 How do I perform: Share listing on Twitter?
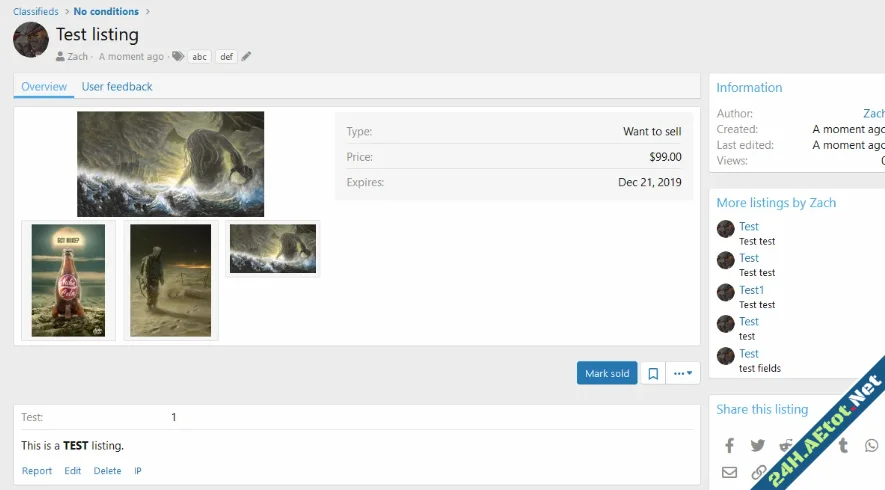758,445
